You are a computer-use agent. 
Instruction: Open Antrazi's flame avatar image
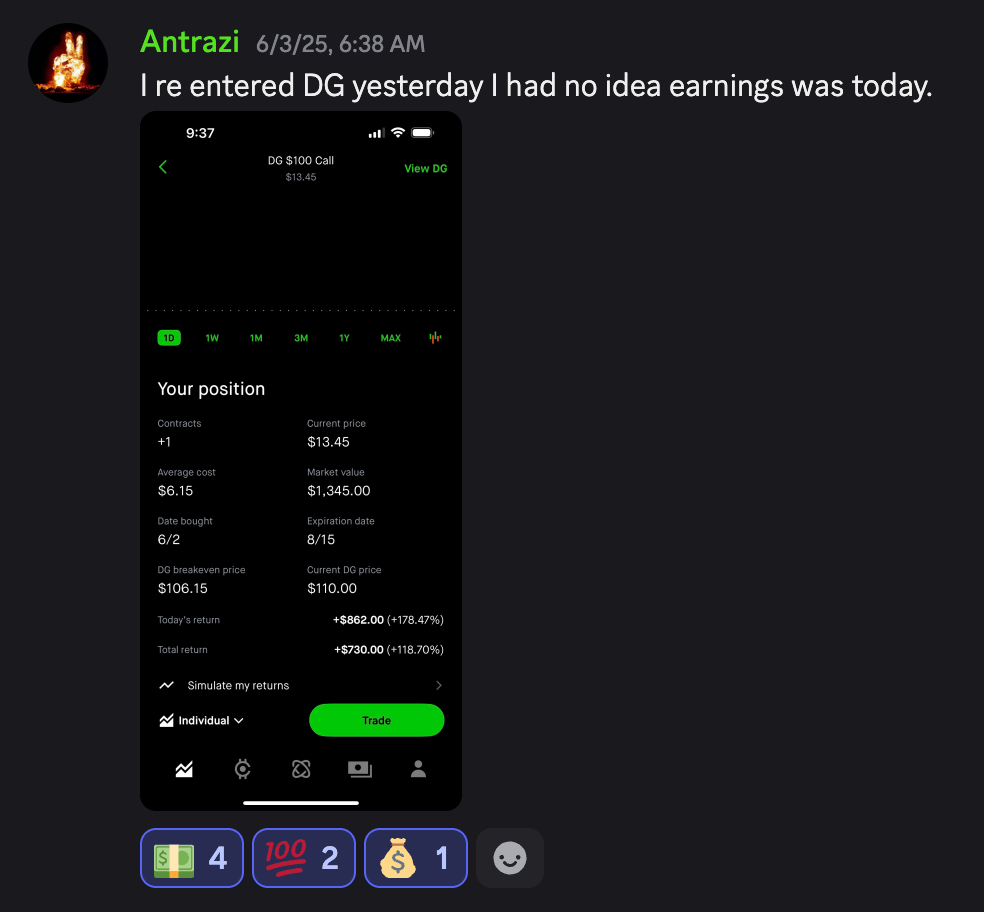click(68, 63)
